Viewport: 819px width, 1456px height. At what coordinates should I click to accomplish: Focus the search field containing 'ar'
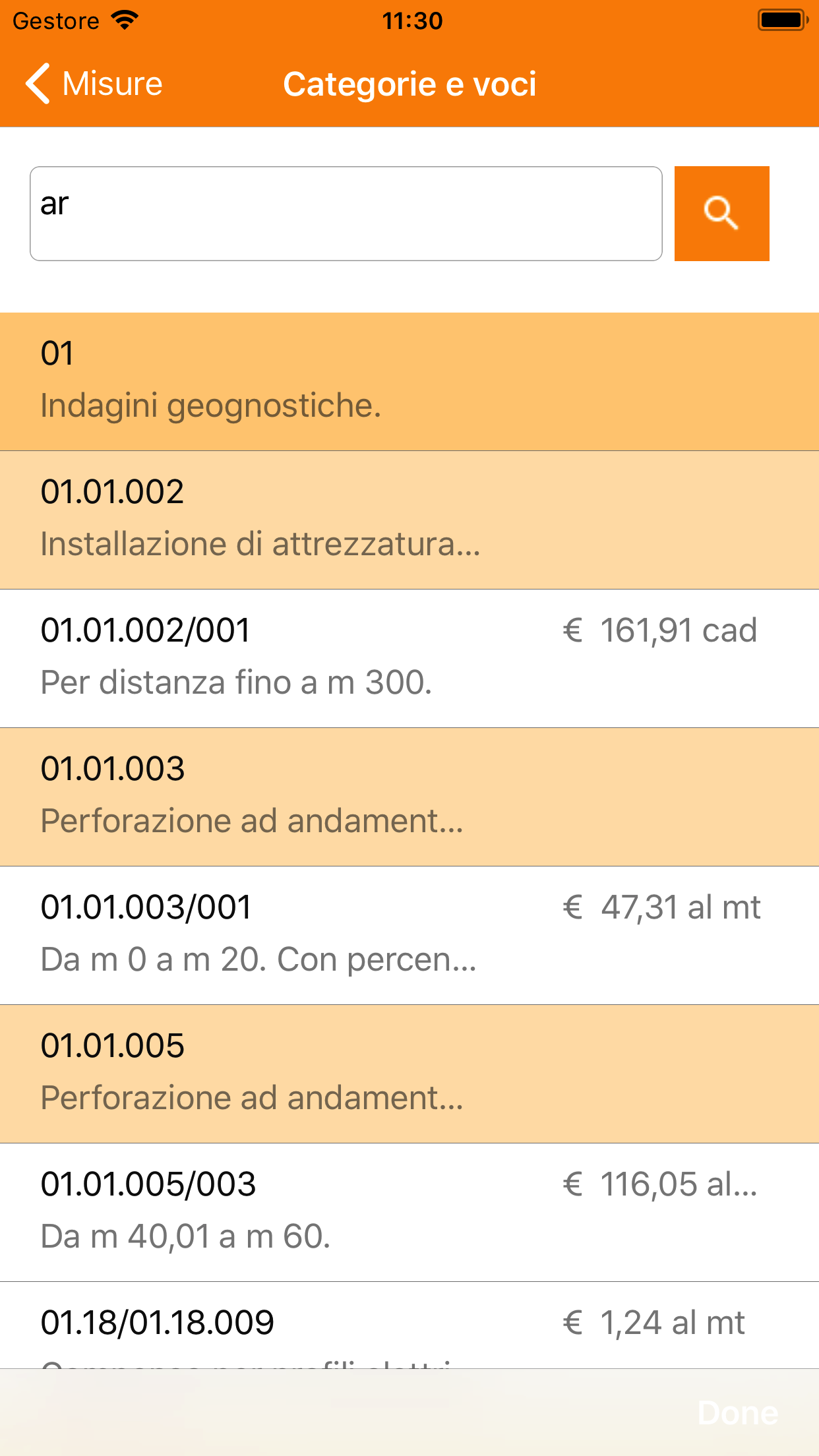pyautogui.click(x=346, y=213)
